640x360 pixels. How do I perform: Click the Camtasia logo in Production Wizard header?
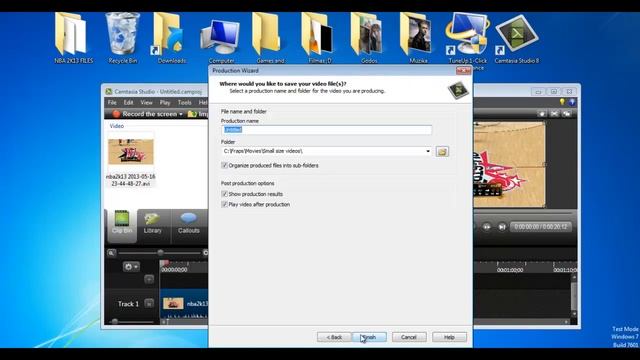pyautogui.click(x=458, y=89)
